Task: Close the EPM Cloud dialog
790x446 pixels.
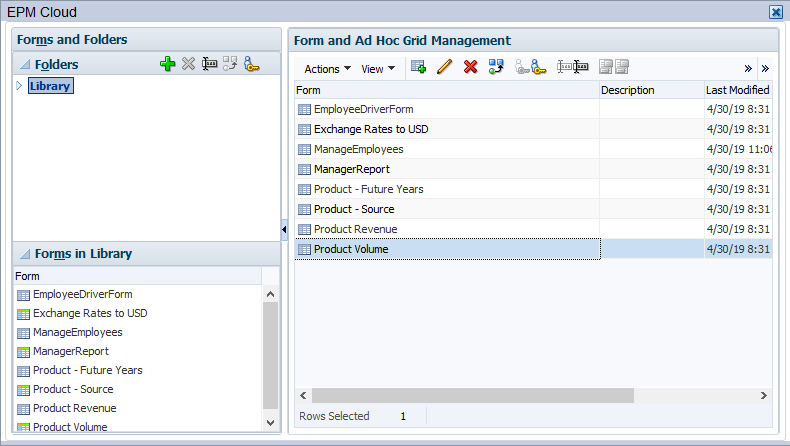Action: [x=776, y=12]
